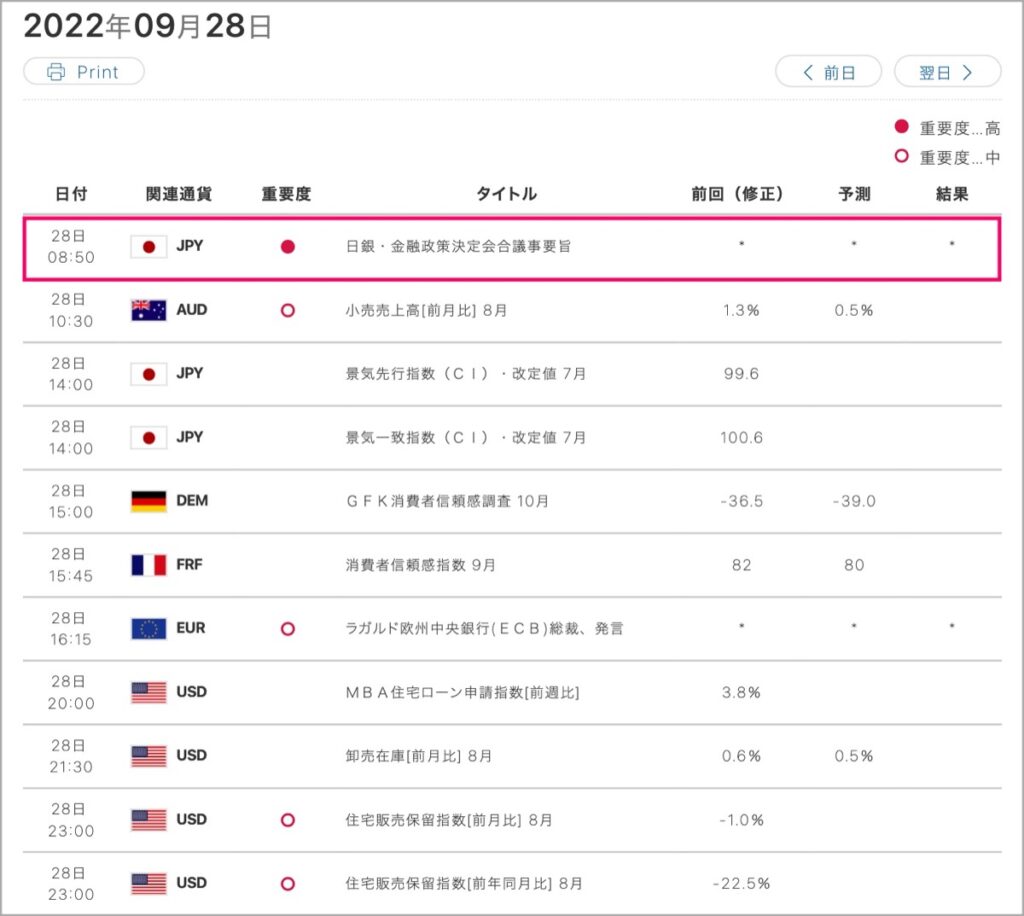Click the hollow importance circle for 小売売上高

[287, 310]
